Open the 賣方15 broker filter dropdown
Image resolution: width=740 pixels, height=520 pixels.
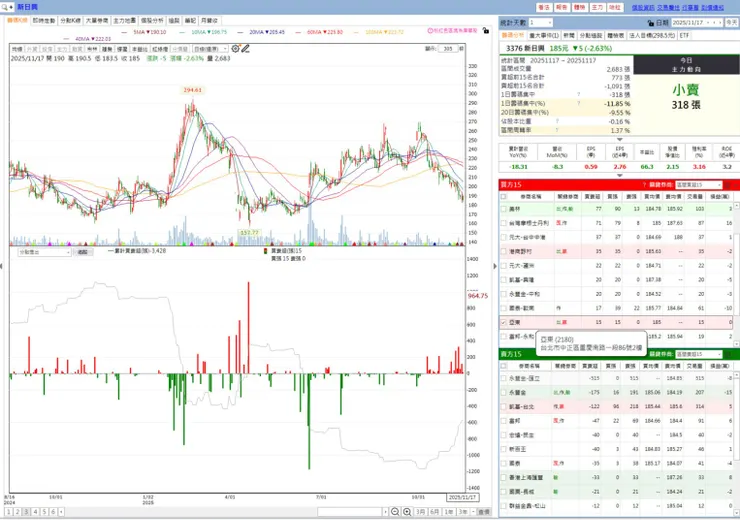coord(698,354)
